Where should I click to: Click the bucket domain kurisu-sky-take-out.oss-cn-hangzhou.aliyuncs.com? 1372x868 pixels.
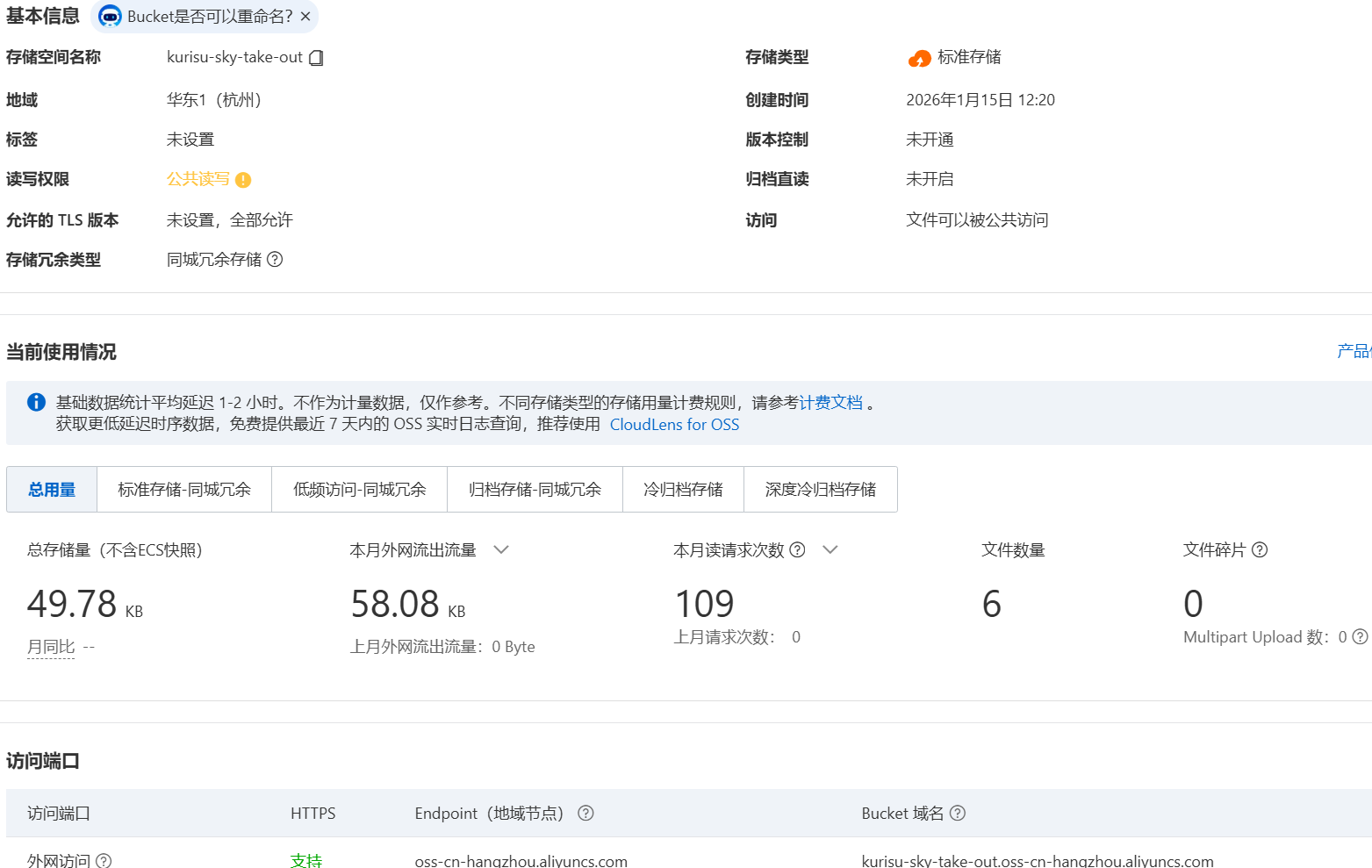click(x=1038, y=861)
